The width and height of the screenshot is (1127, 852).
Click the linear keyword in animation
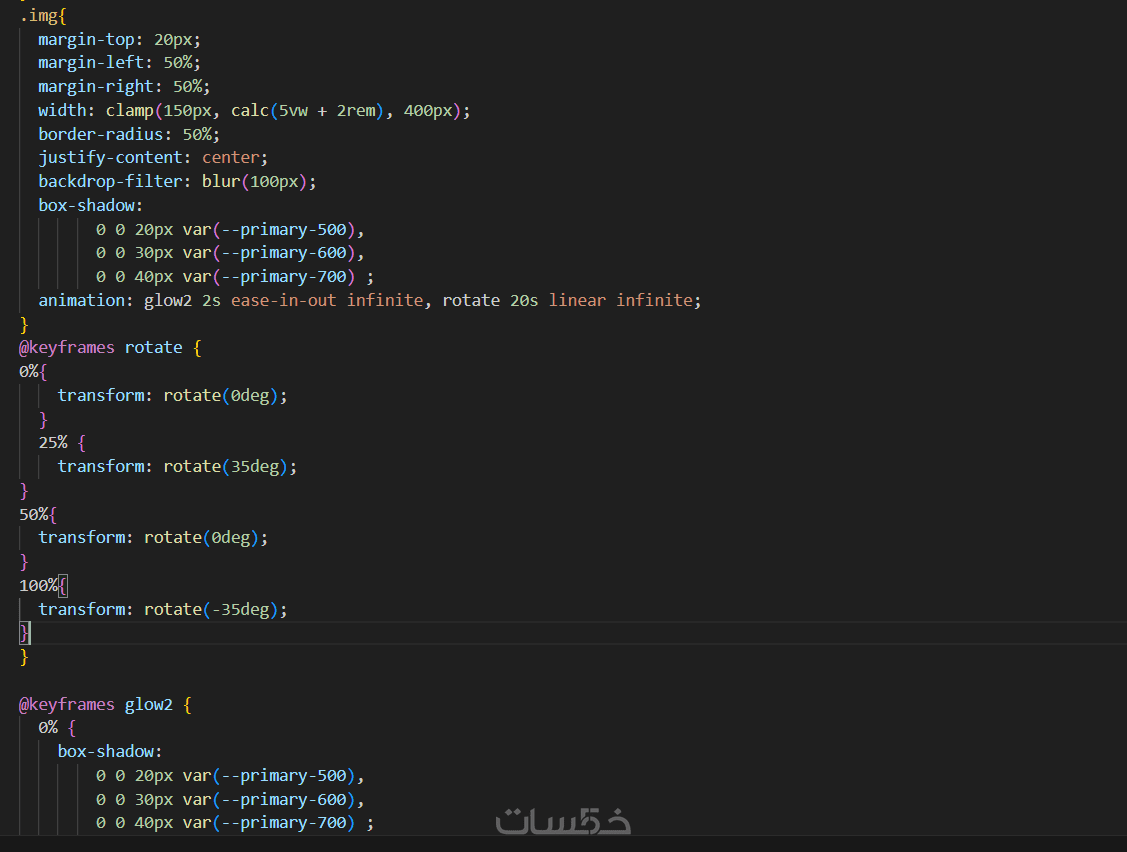tap(577, 301)
